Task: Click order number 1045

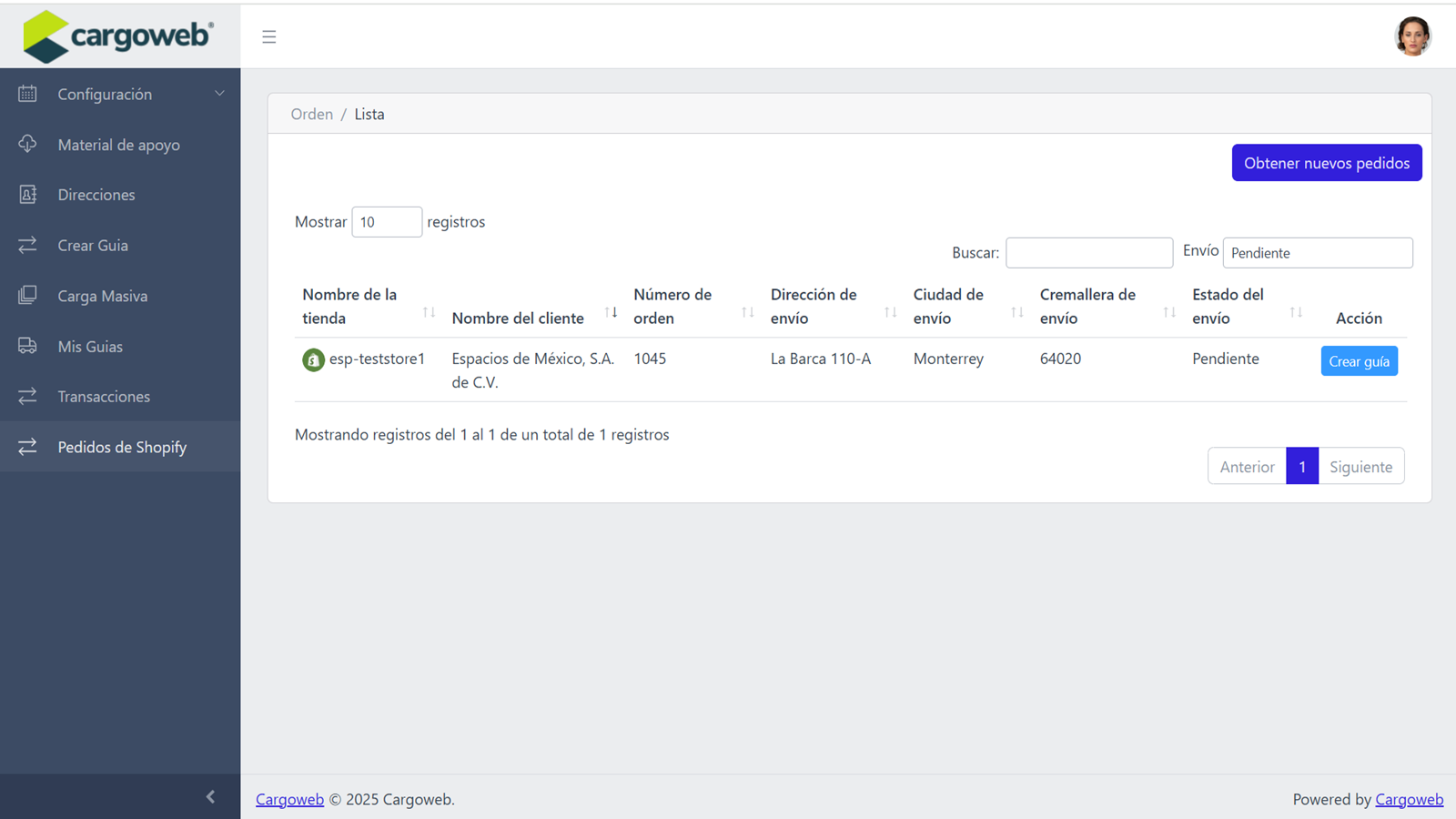Action: click(x=650, y=359)
